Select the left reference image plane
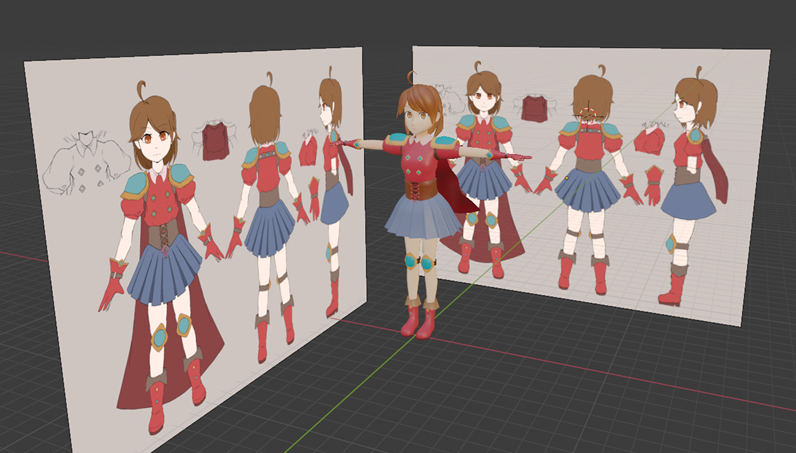The height and width of the screenshot is (453, 796). point(197,249)
